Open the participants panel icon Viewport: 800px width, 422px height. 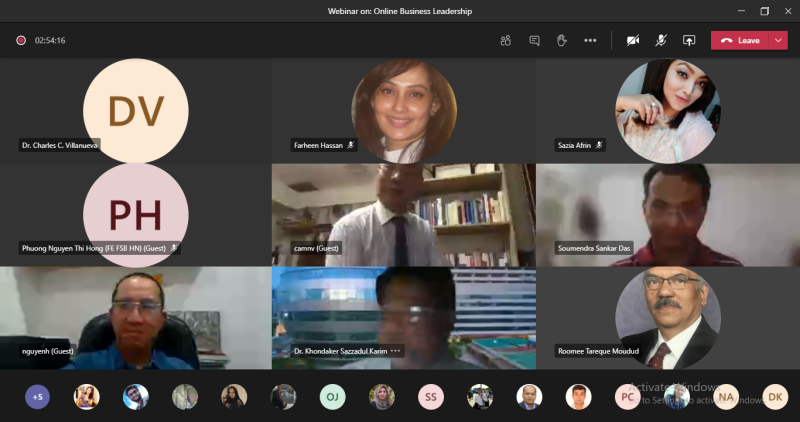pyautogui.click(x=506, y=40)
